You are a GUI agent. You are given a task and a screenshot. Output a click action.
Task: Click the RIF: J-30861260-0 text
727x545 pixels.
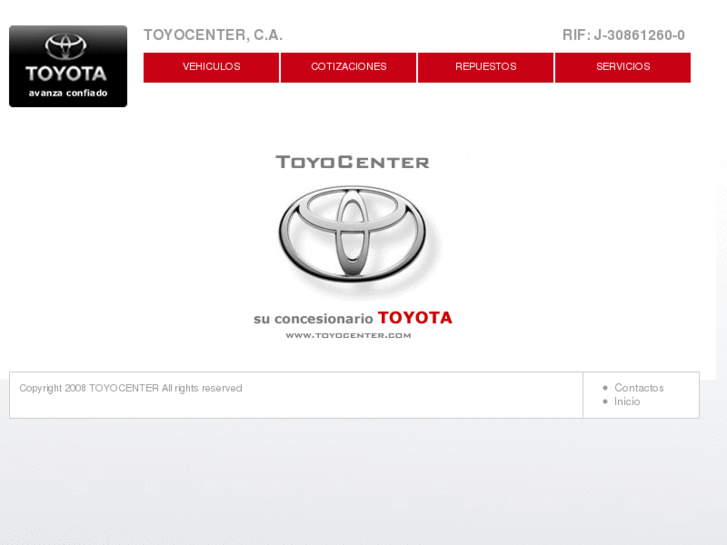click(624, 35)
